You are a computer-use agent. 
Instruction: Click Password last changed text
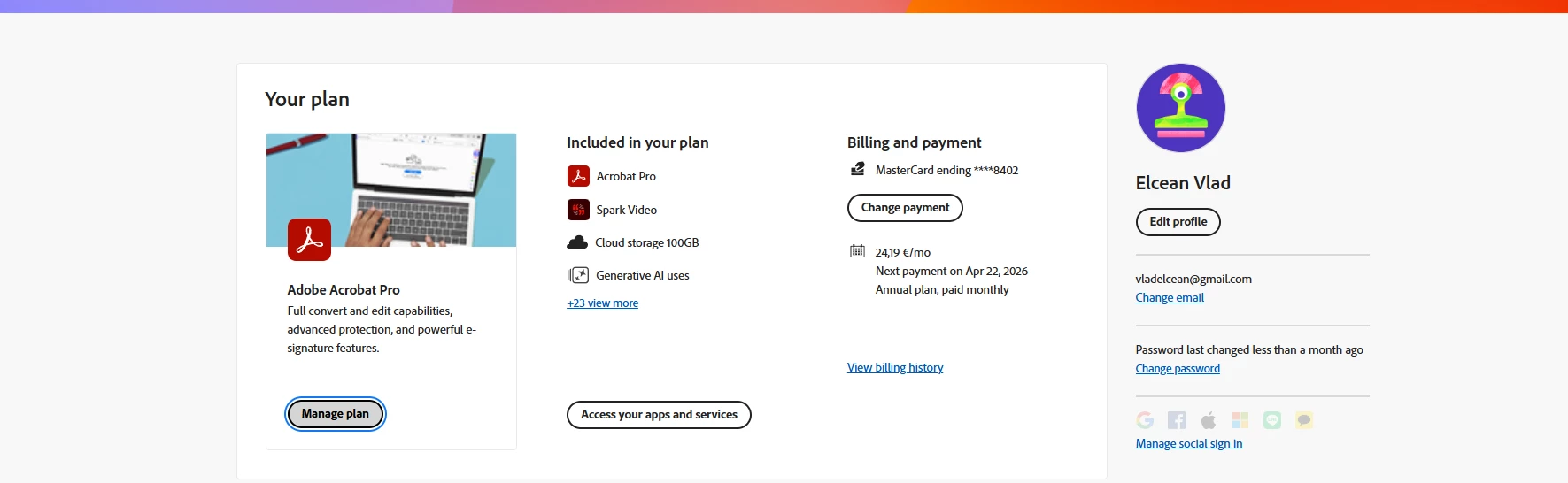(x=1249, y=350)
